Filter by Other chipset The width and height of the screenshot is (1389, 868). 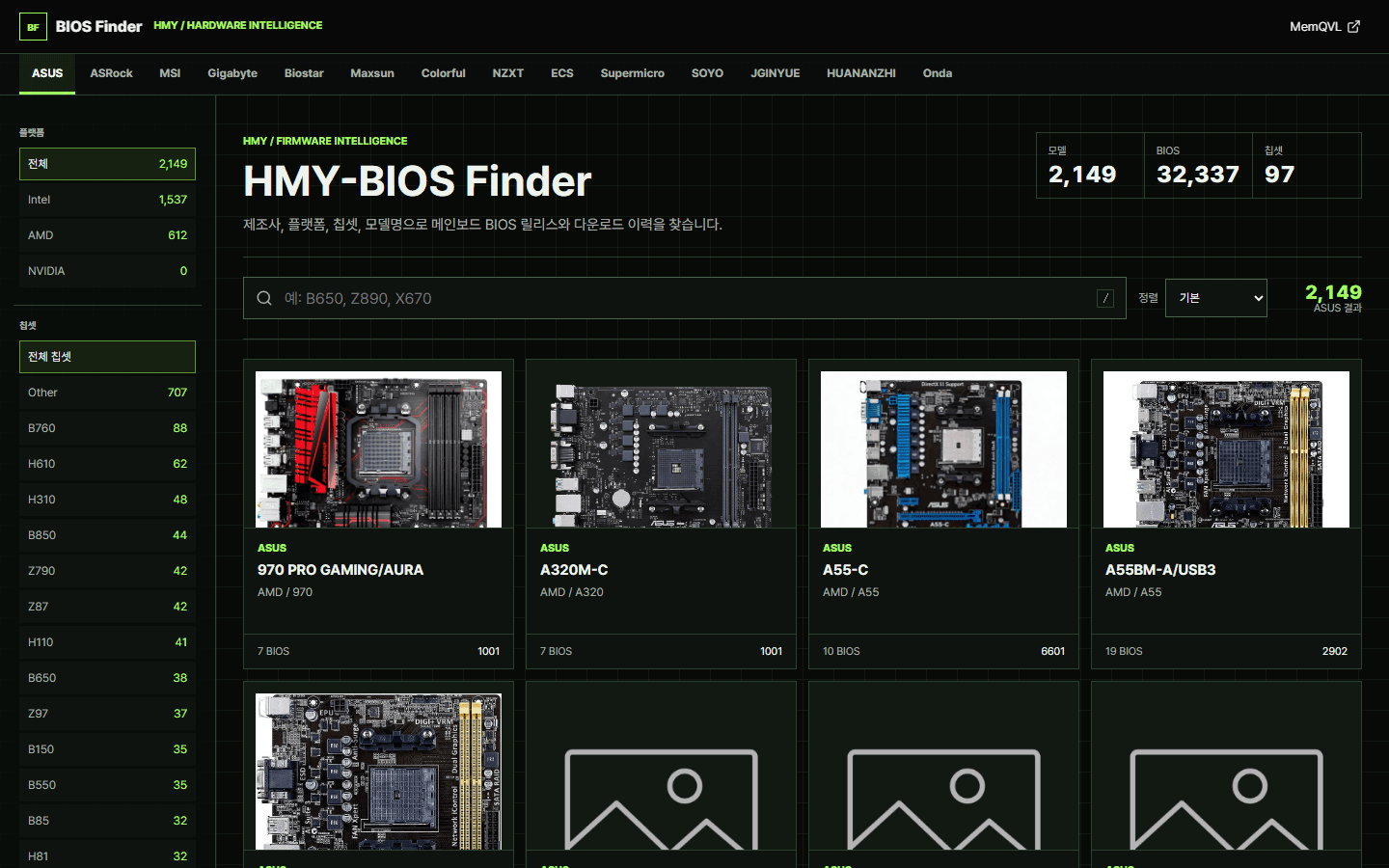[x=107, y=393]
